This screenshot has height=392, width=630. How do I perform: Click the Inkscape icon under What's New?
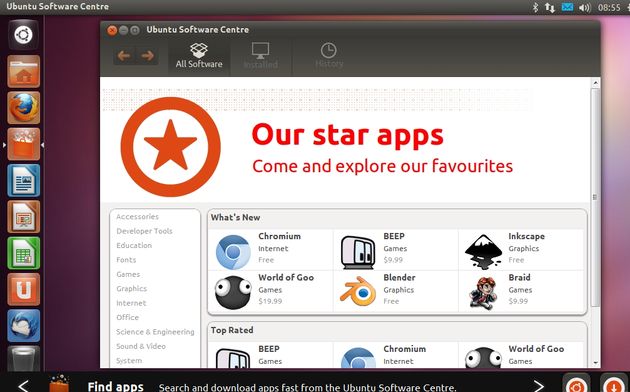pos(483,252)
